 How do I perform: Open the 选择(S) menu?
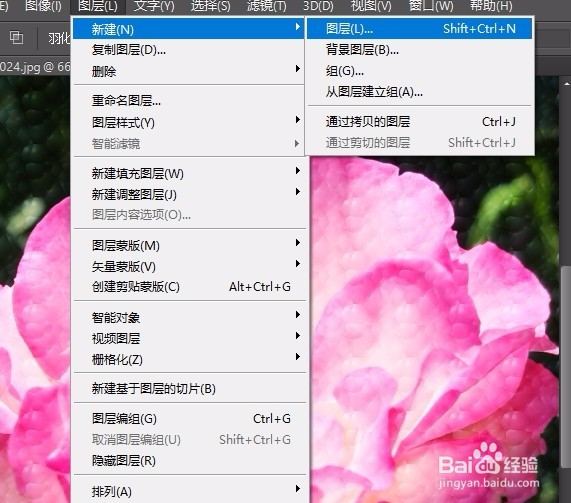tap(210, 6)
